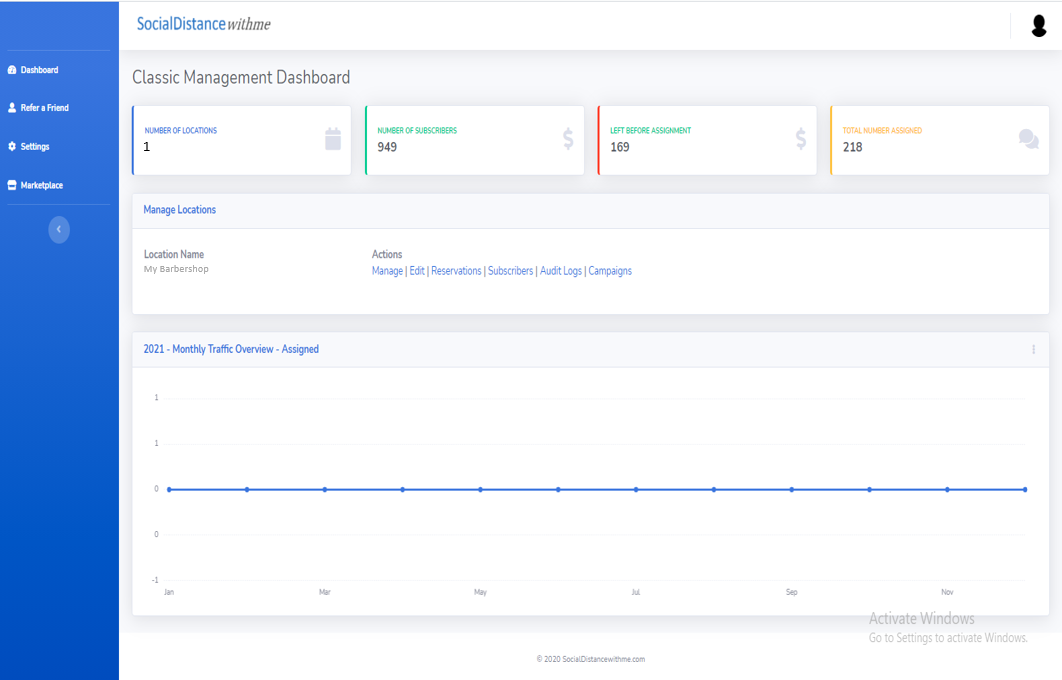Click the user profile avatar icon
The height and width of the screenshot is (680, 1062).
[1039, 26]
